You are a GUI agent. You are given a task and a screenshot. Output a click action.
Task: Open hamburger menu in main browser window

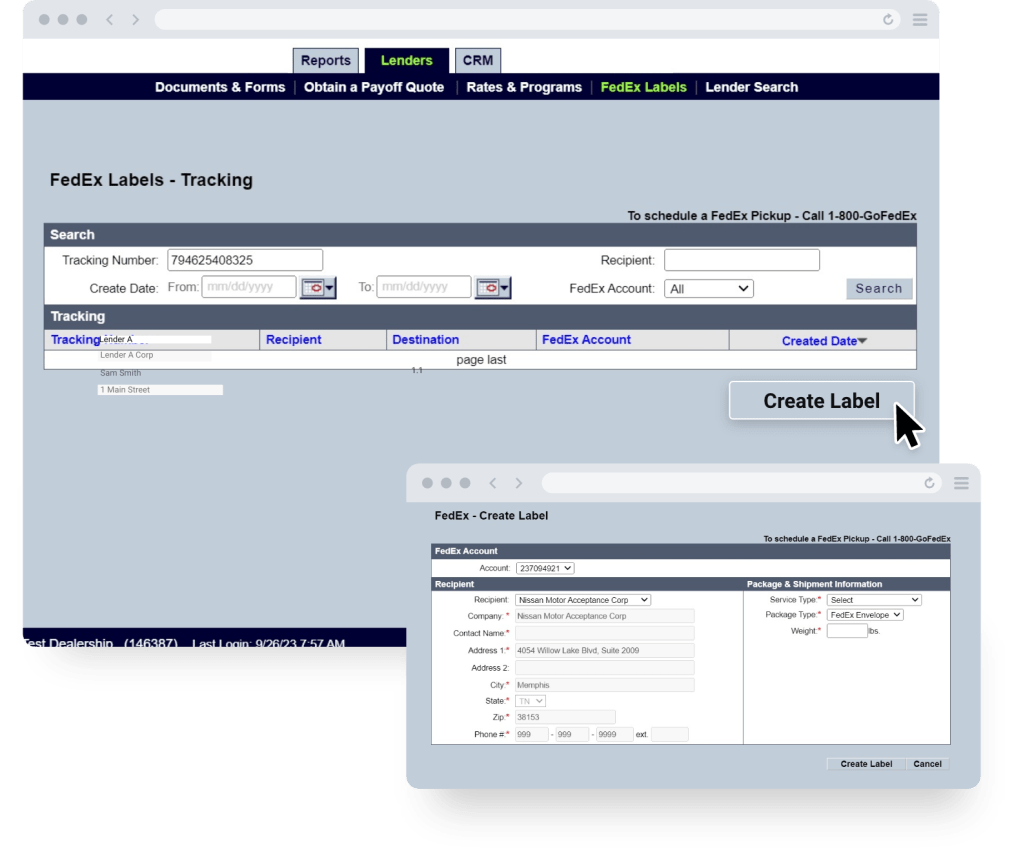920,20
